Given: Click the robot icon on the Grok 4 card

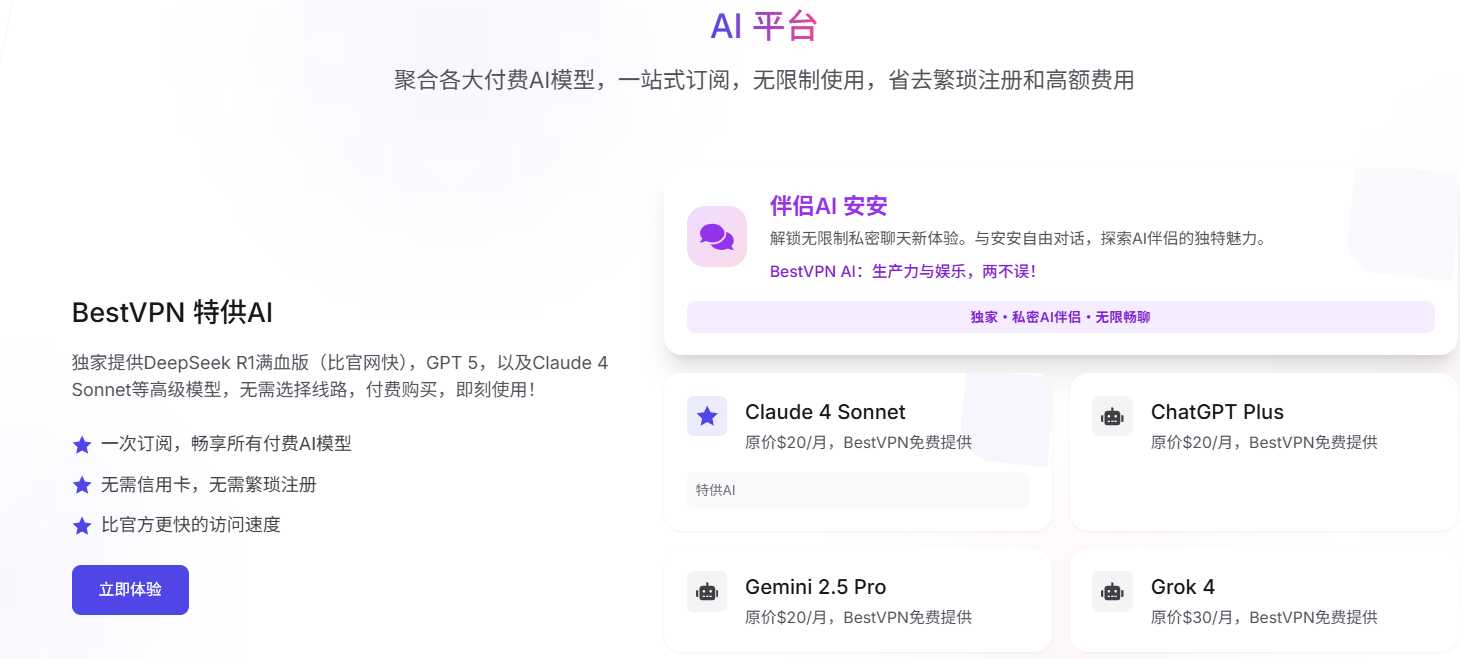Looking at the screenshot, I should [1112, 591].
